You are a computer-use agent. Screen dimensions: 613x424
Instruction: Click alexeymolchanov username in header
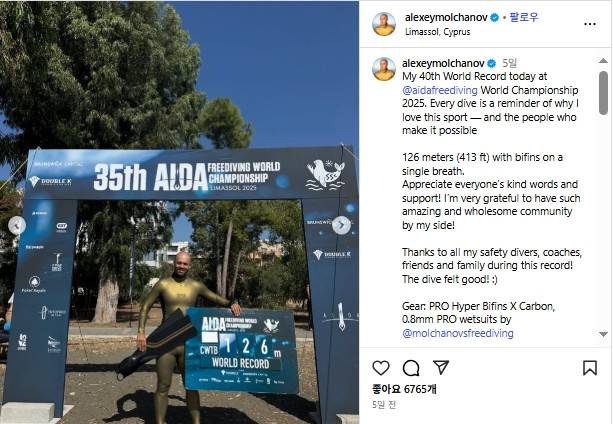446,18
